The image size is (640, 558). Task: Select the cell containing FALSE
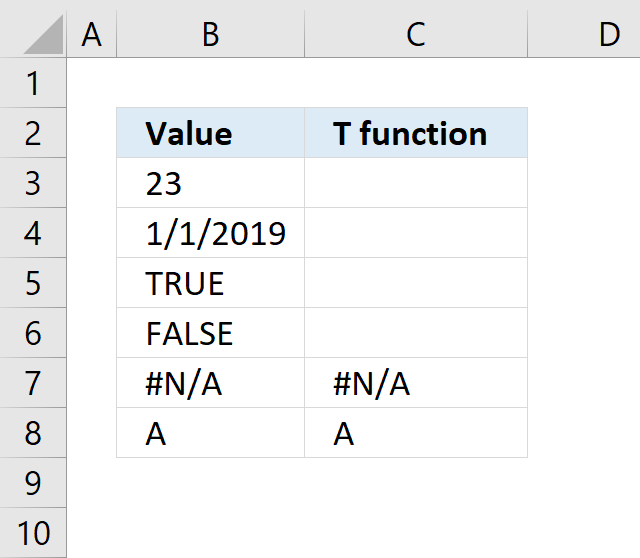[x=211, y=333]
